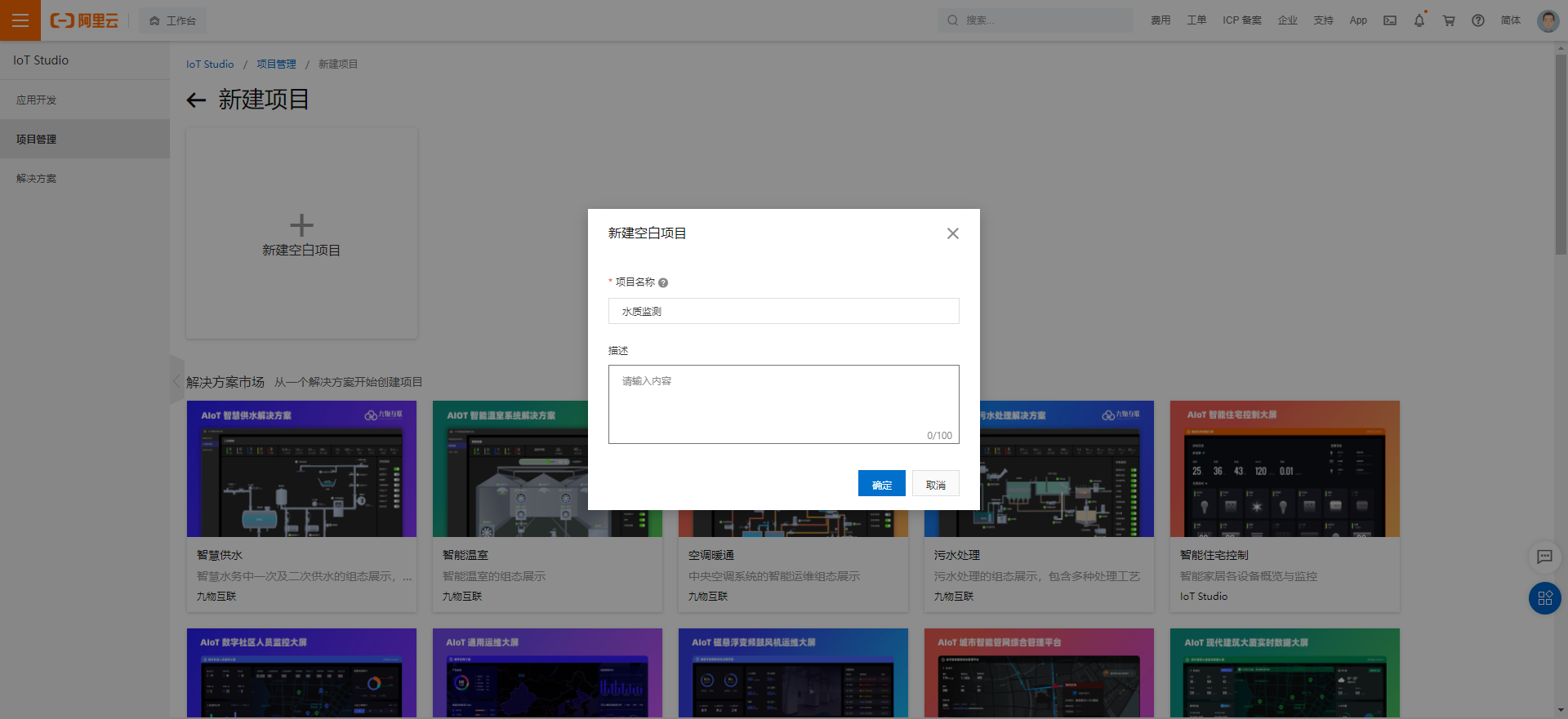Click the IoT Studio tag on 智能住宅控制 card
The image size is (1568, 719).
pyautogui.click(x=1204, y=597)
